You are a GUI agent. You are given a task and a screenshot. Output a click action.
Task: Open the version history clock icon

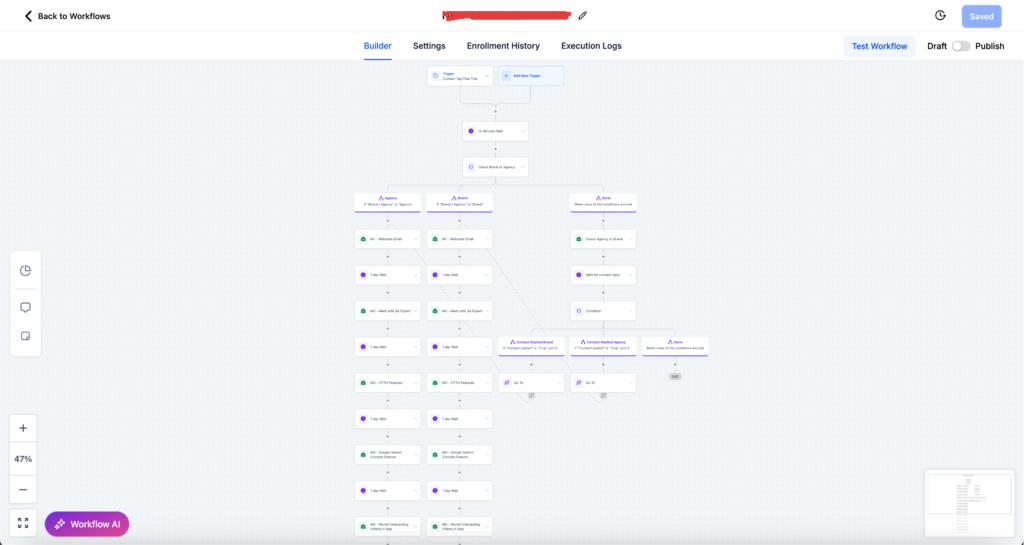click(x=940, y=16)
